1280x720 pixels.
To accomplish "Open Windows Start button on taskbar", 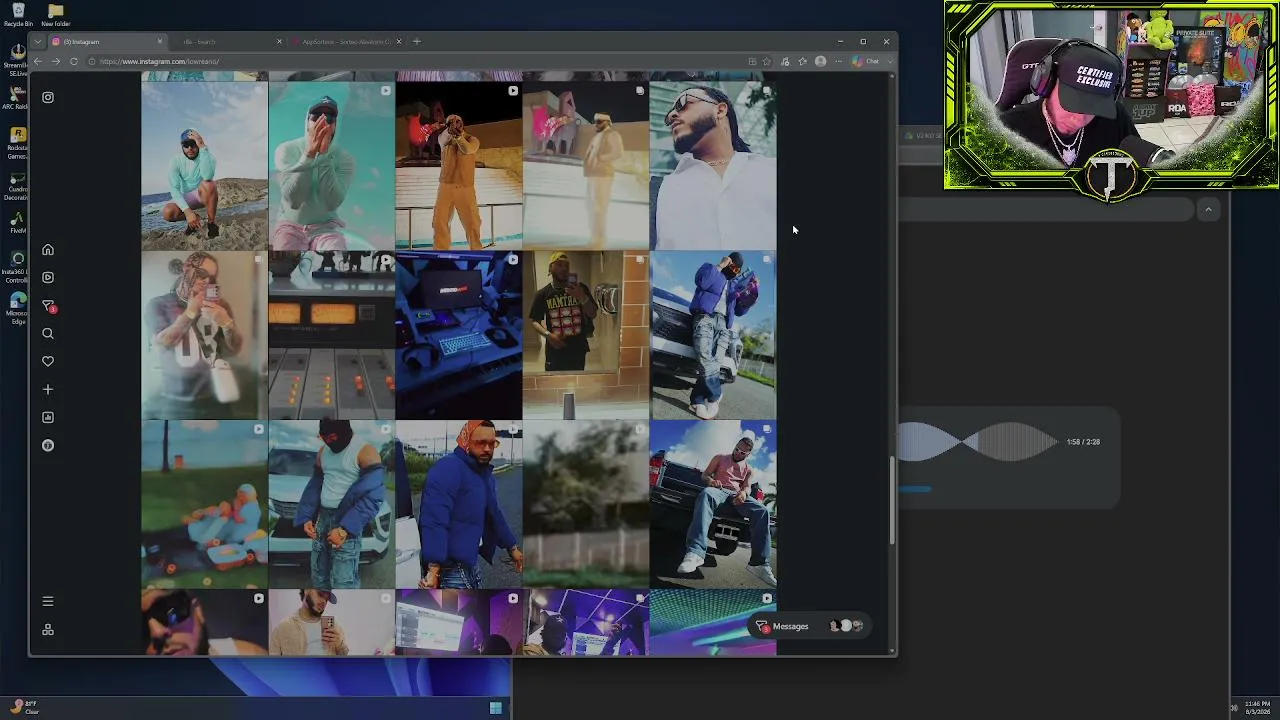I will (495, 708).
